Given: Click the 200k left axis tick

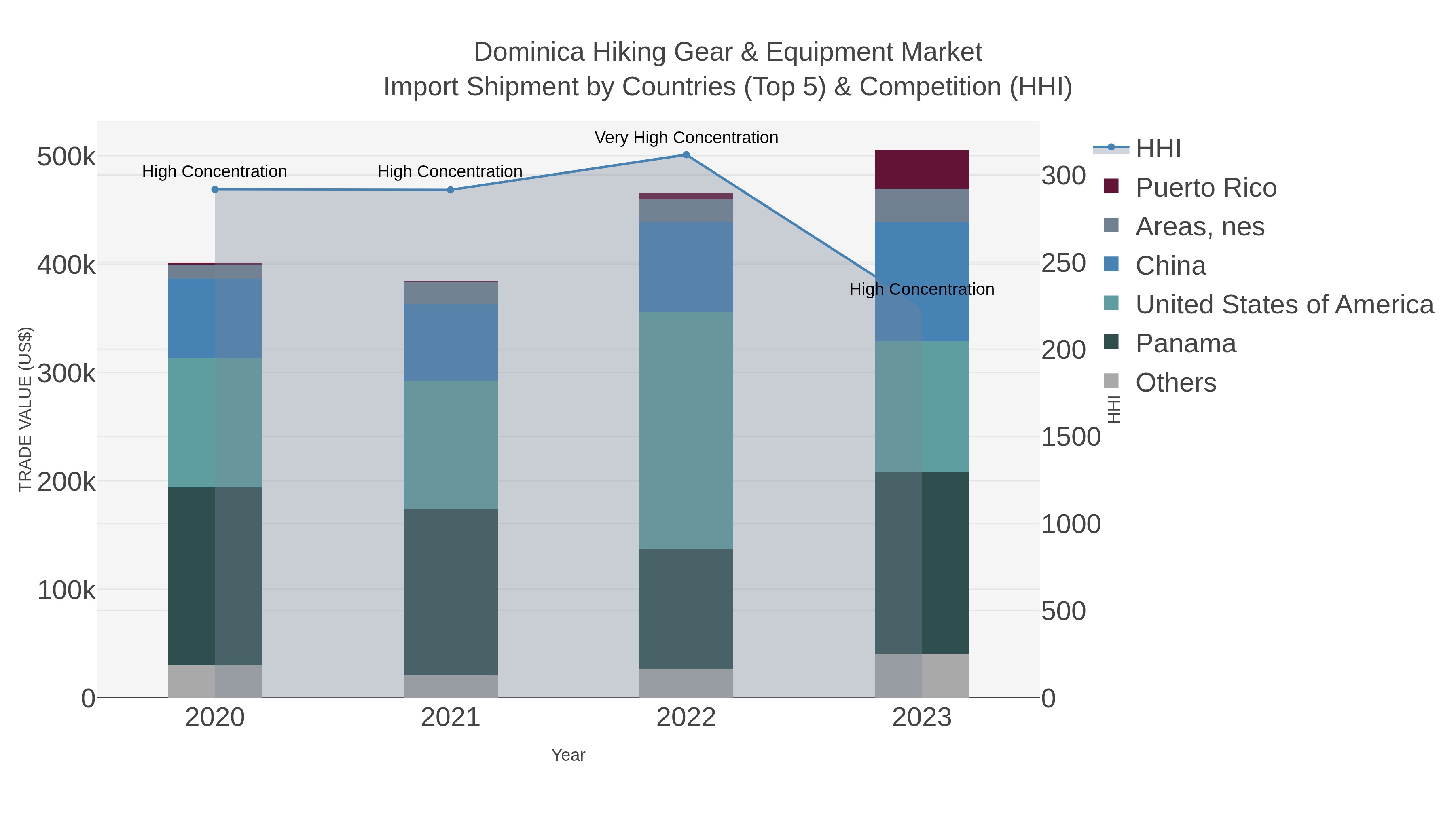Looking at the screenshot, I should tap(66, 482).
